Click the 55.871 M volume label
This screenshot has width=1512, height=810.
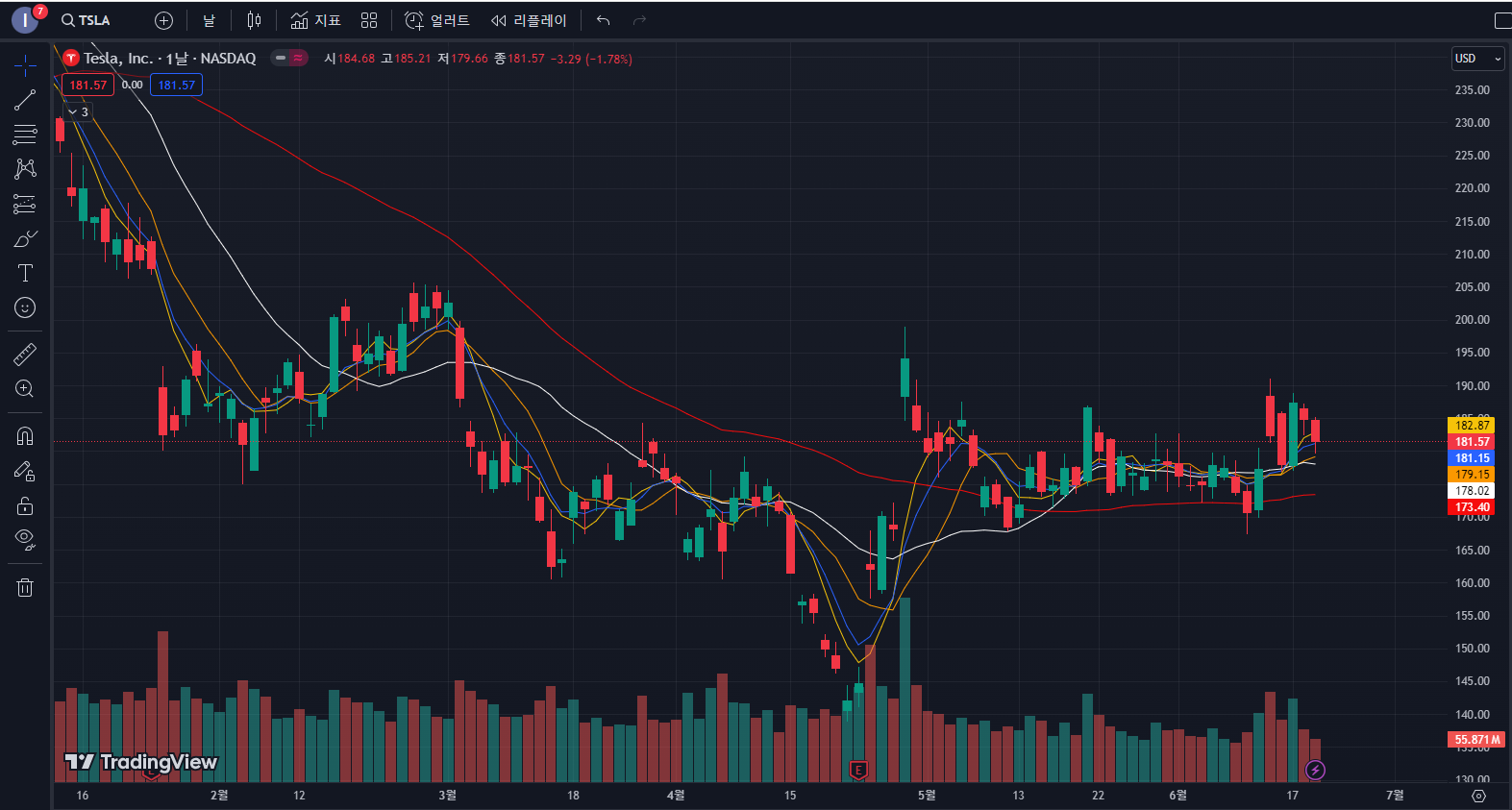(x=1476, y=740)
